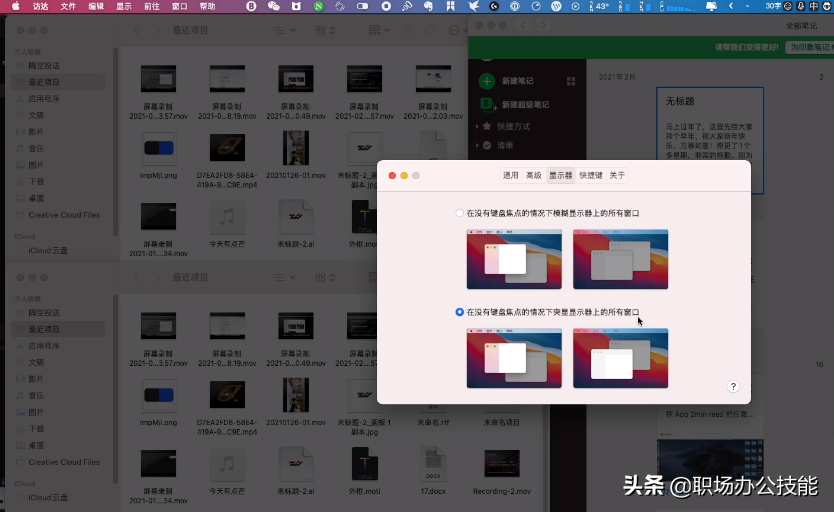Select 下载 in upper Finder sidebar
This screenshot has width=834, height=512.
pyautogui.click(x=57, y=182)
